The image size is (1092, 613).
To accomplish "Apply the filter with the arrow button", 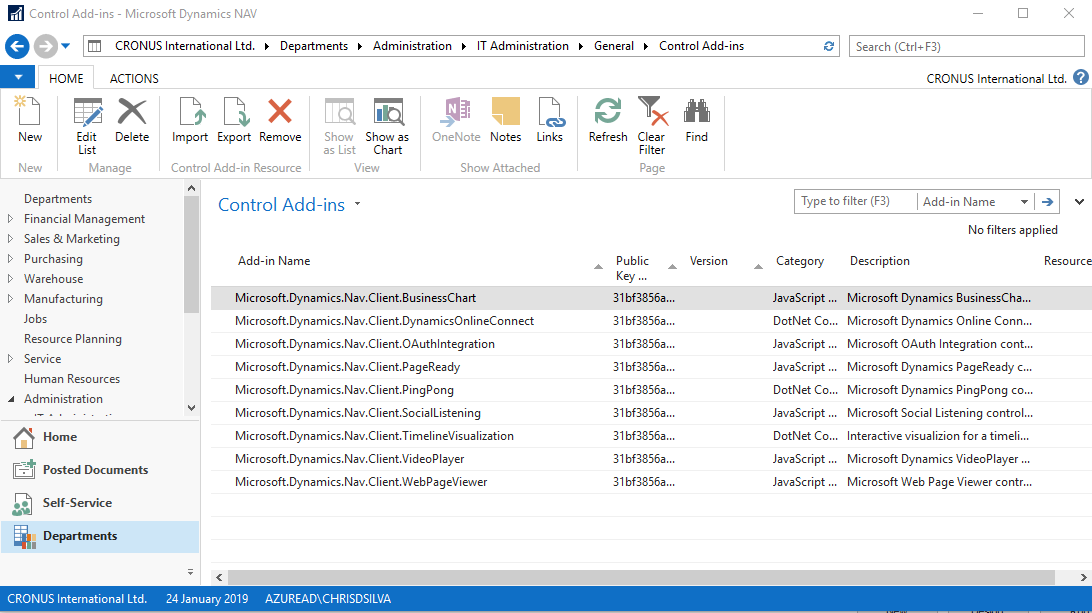I will tap(1047, 201).
